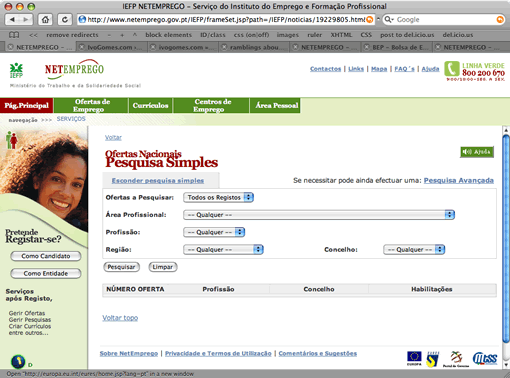Viewport: 510px width, 378px height.
Task: Click the Como Candidato button
Action: 46,256
